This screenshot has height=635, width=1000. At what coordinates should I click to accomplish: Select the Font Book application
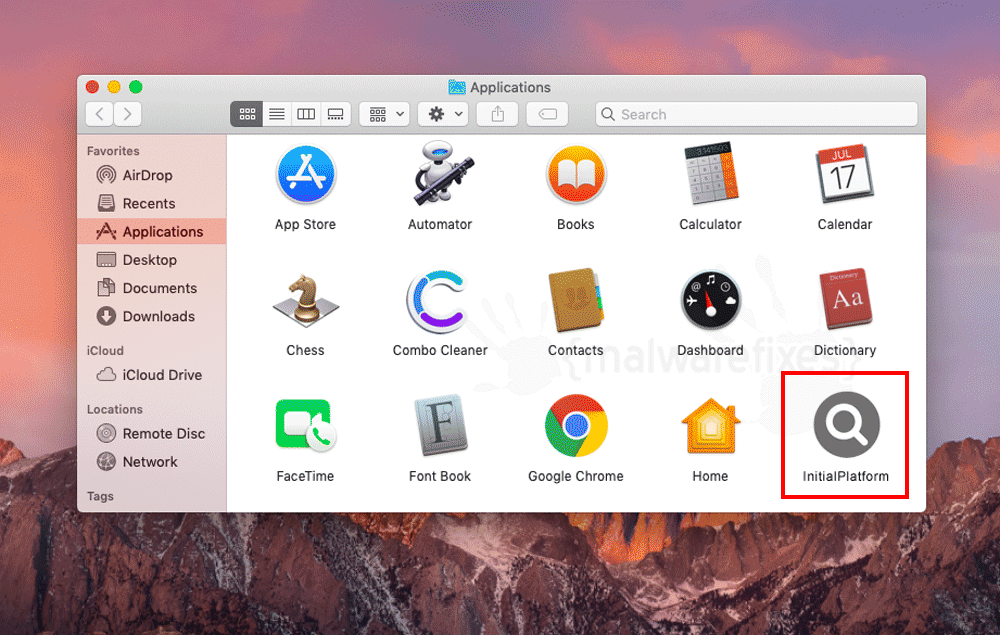pyautogui.click(x=440, y=425)
